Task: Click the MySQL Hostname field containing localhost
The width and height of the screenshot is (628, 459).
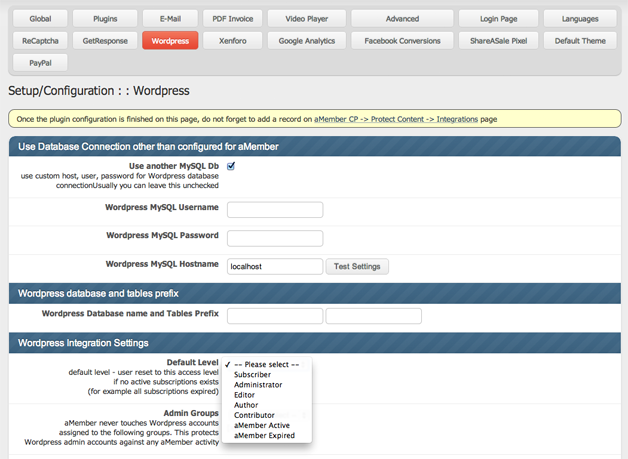Action: (x=275, y=266)
